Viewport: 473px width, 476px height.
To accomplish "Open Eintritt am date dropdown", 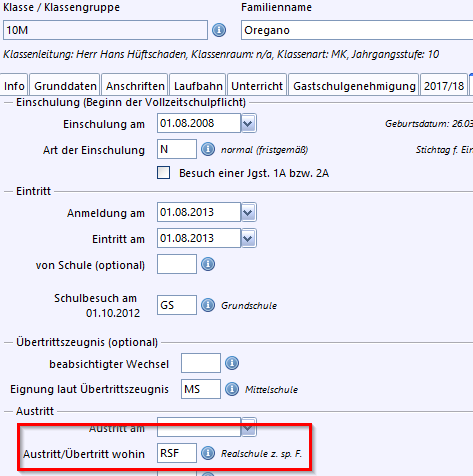I will pyautogui.click(x=248, y=238).
